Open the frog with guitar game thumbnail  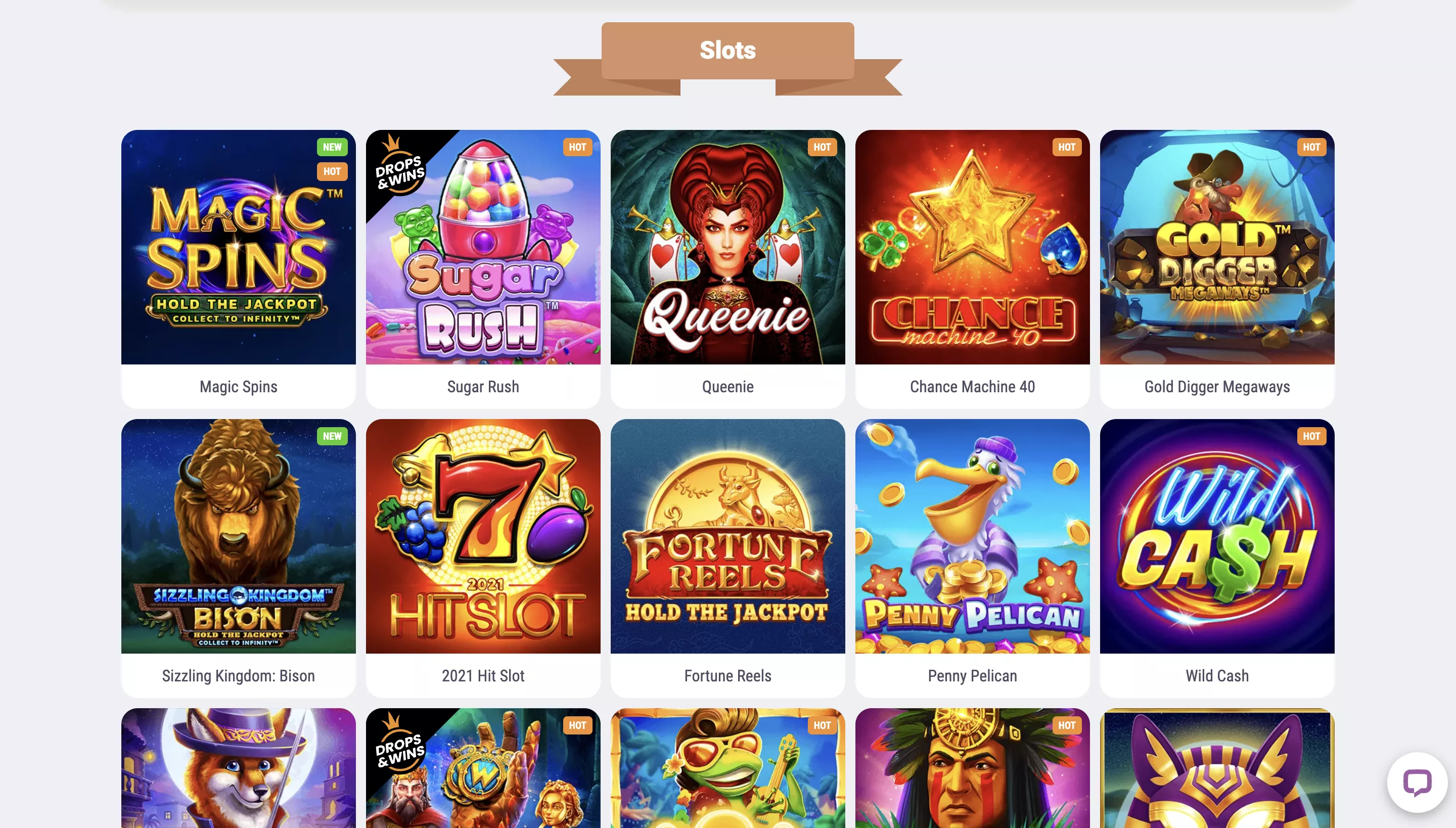(727, 768)
